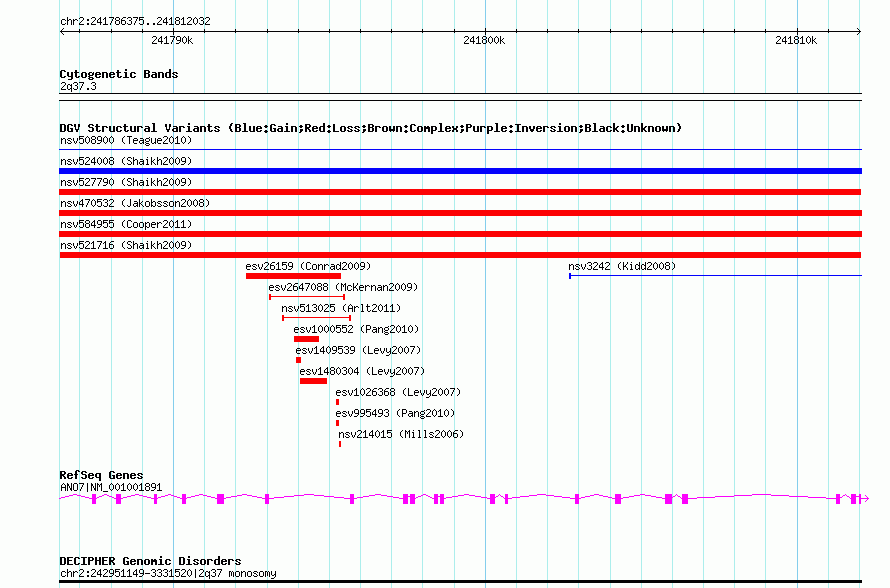Select variant label esv1000552 (Pang2010)
Screen dimensions: 890x588
coord(356,329)
